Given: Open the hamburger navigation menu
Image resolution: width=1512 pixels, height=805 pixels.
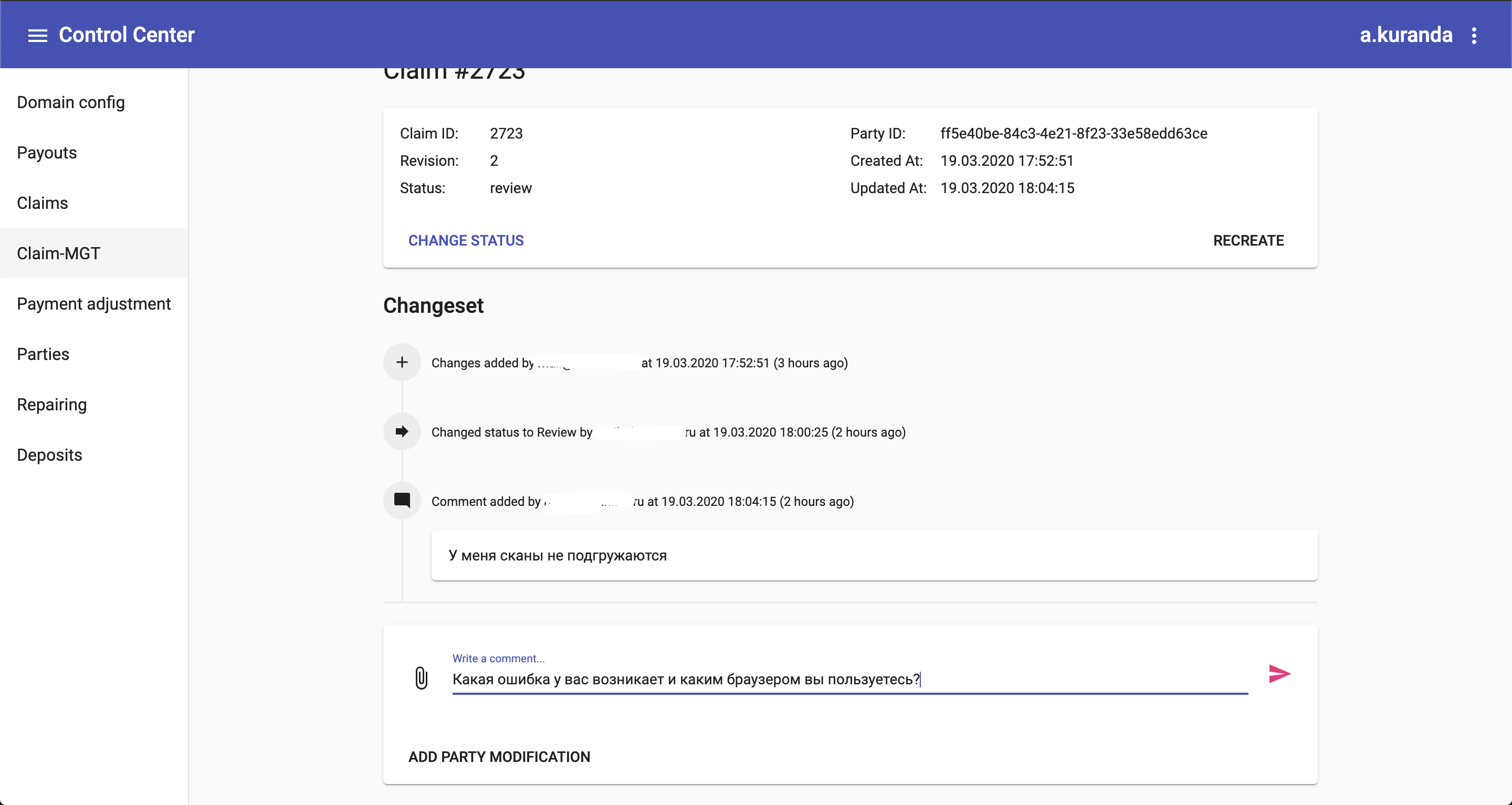Looking at the screenshot, I should click(x=38, y=35).
